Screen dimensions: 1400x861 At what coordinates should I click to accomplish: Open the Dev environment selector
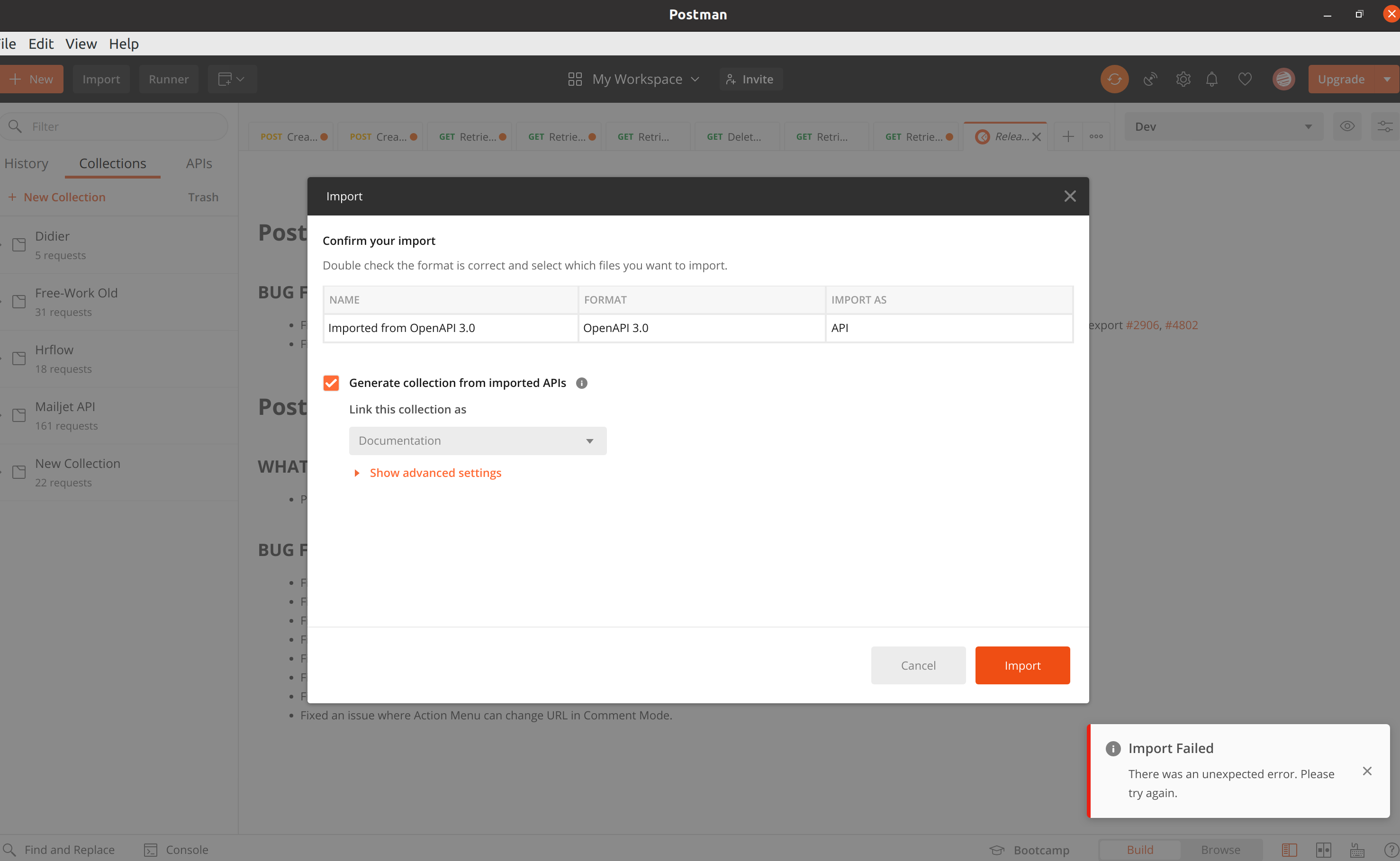pos(1223,126)
